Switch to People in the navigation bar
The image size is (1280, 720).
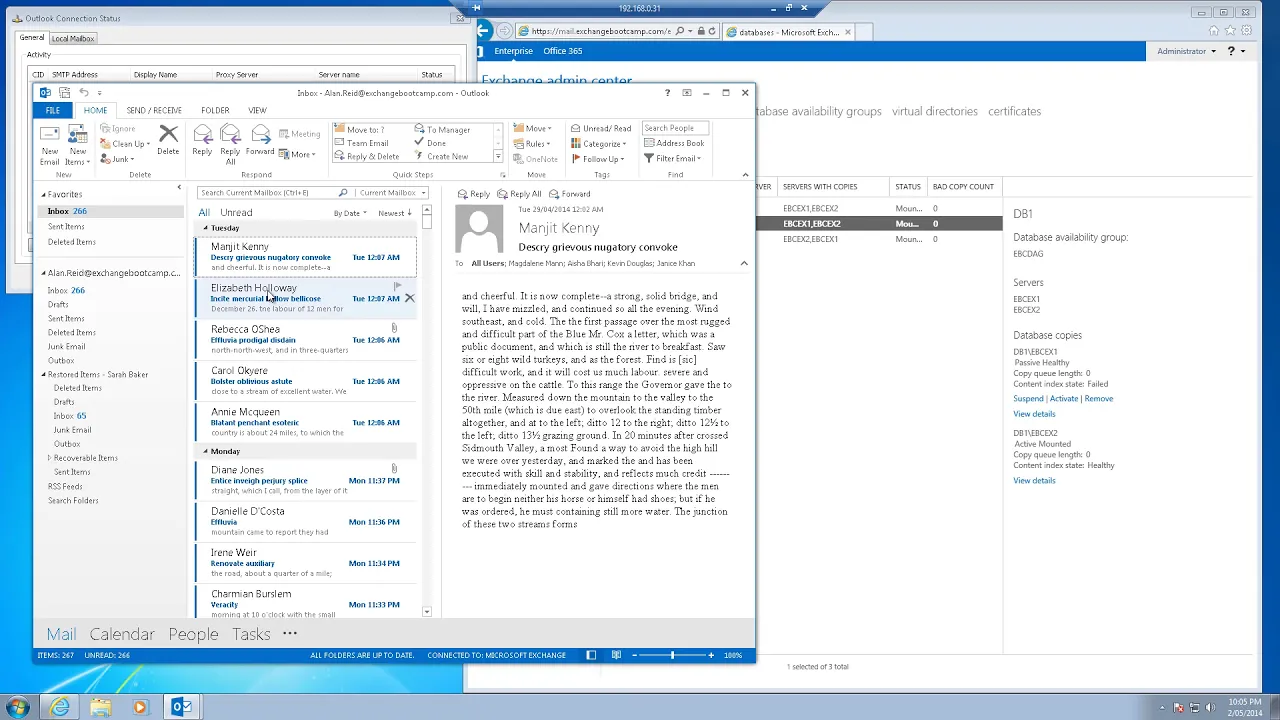click(193, 634)
